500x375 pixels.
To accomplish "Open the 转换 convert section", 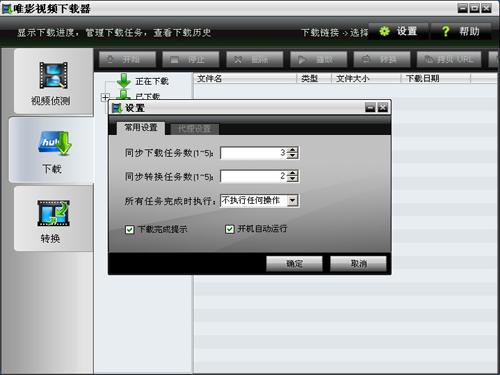I will tap(53, 219).
